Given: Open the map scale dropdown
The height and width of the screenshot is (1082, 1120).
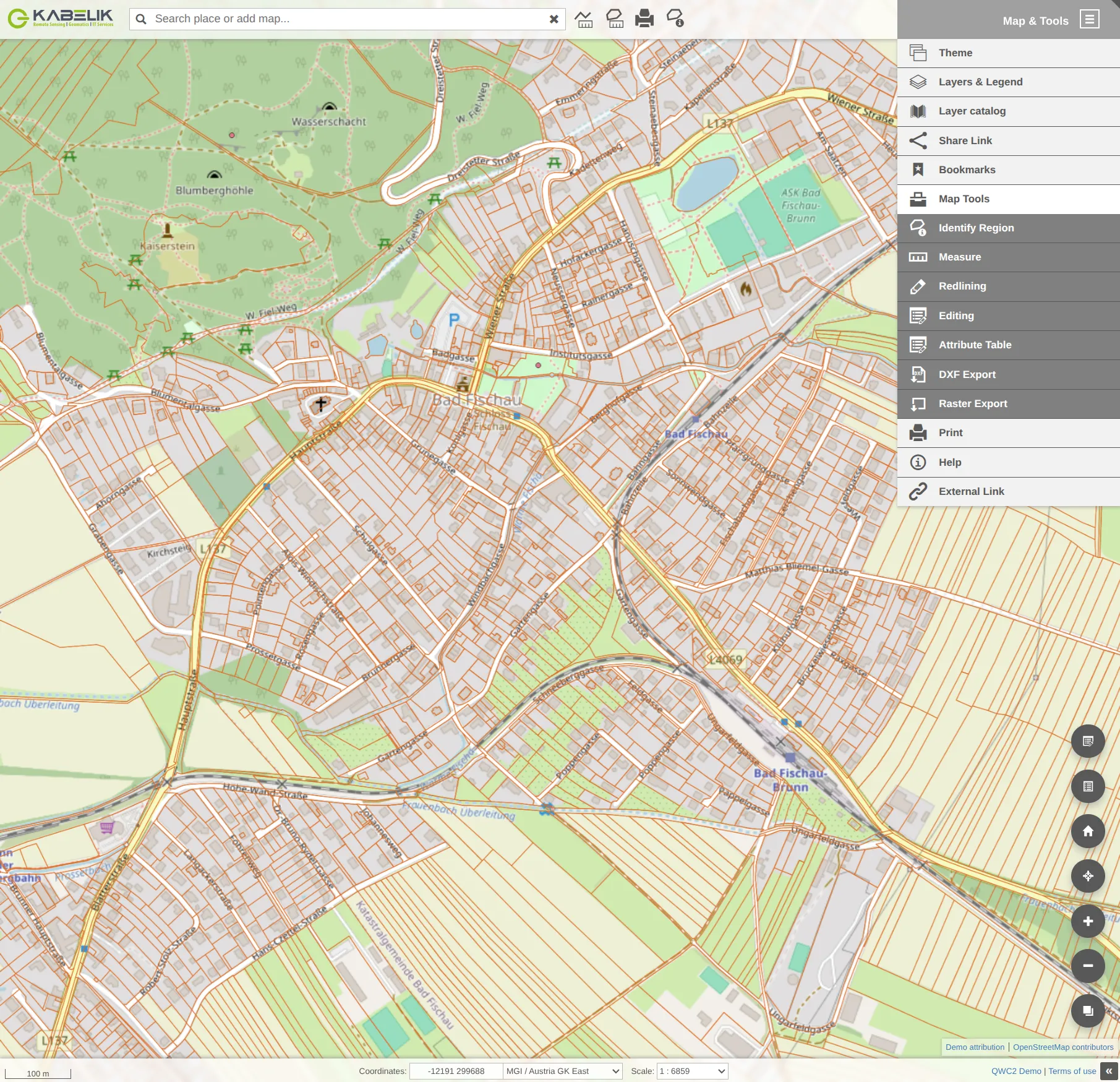Looking at the screenshot, I should coord(692,1071).
